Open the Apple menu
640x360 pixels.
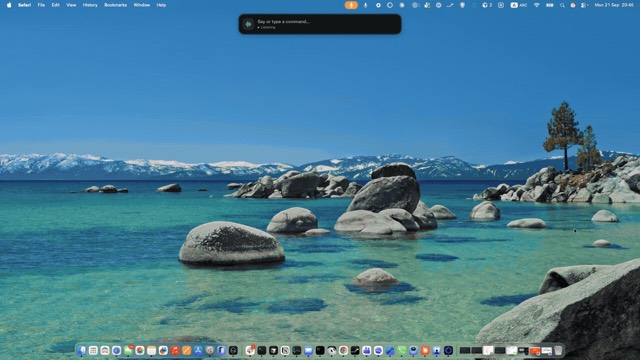click(9, 5)
